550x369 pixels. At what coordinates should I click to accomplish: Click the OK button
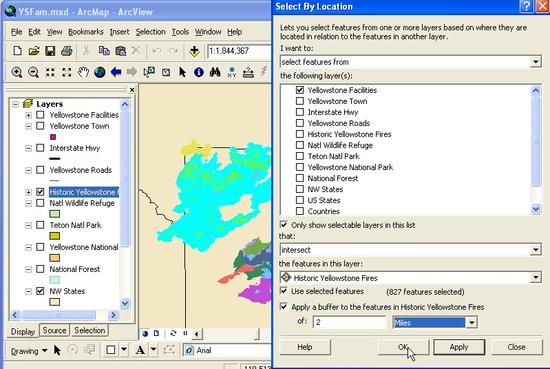403,347
